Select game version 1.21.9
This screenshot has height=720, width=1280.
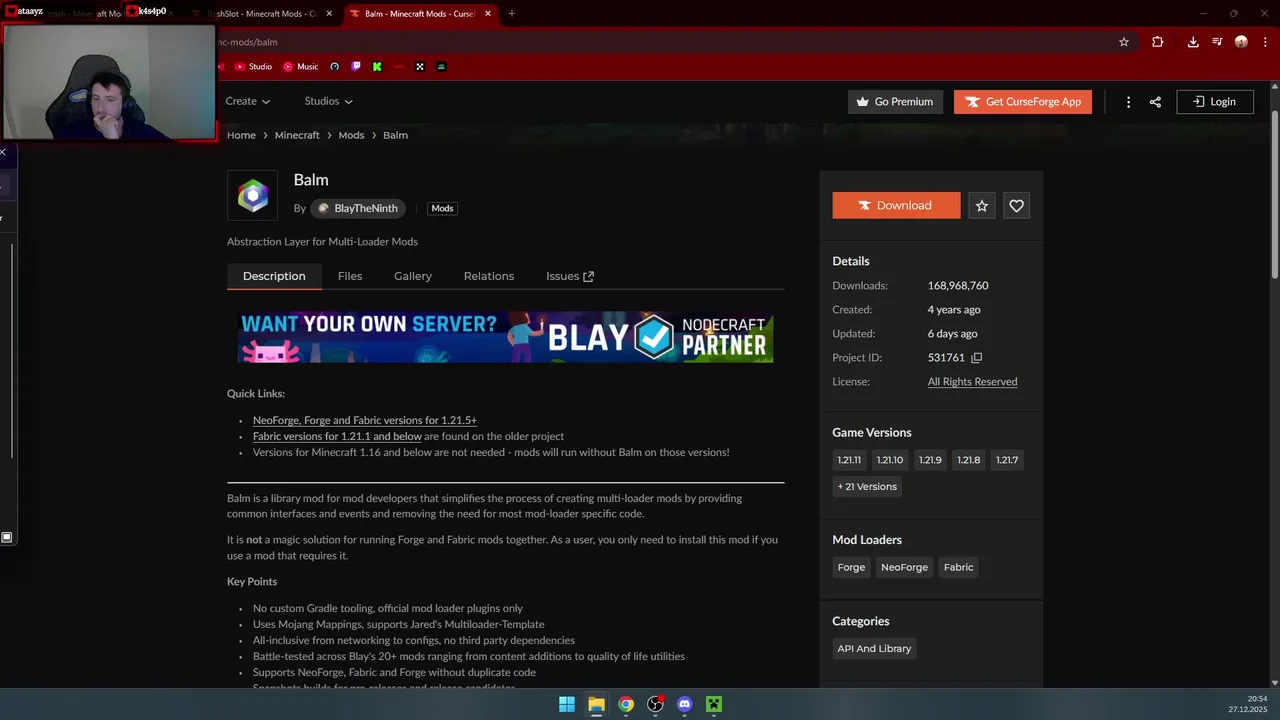(x=930, y=460)
